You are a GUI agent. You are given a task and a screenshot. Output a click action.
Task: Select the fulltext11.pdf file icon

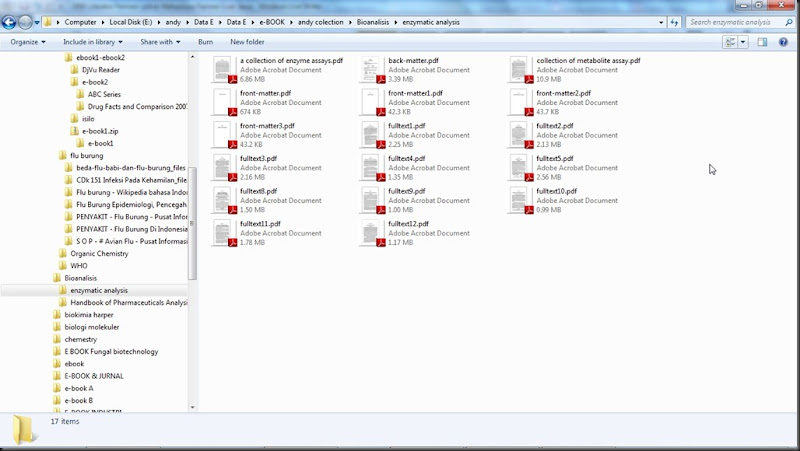[223, 233]
